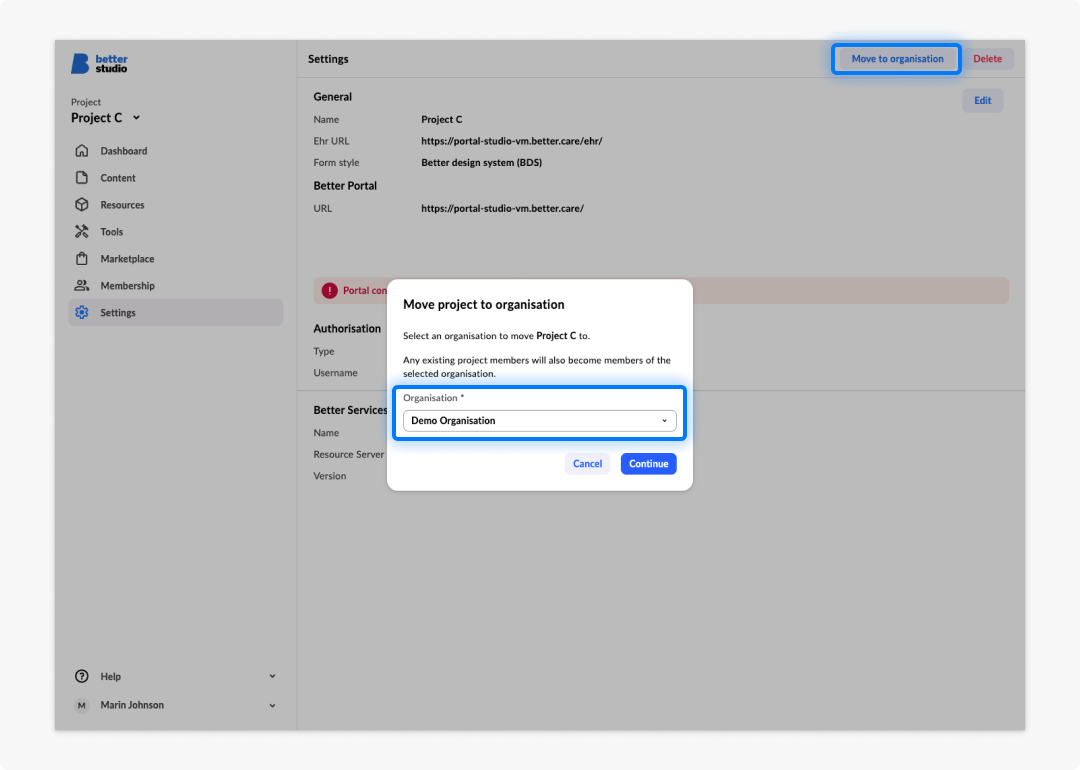
Task: Click the 'Resource Server' label
Action: pyautogui.click(x=349, y=455)
